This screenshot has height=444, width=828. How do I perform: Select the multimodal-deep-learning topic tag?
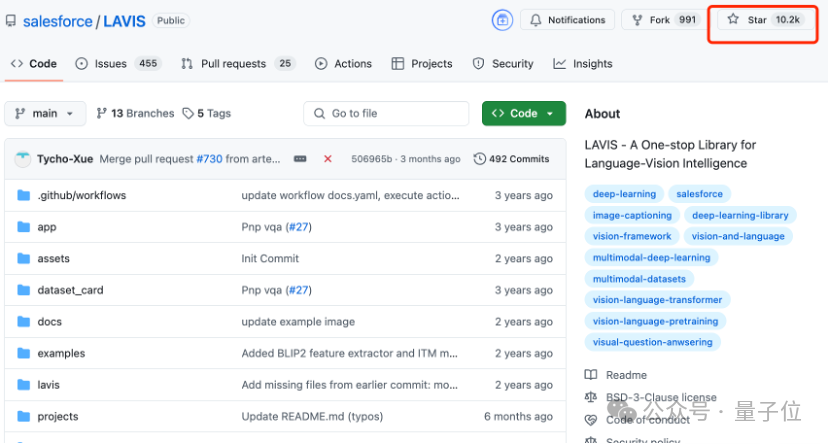(x=651, y=258)
